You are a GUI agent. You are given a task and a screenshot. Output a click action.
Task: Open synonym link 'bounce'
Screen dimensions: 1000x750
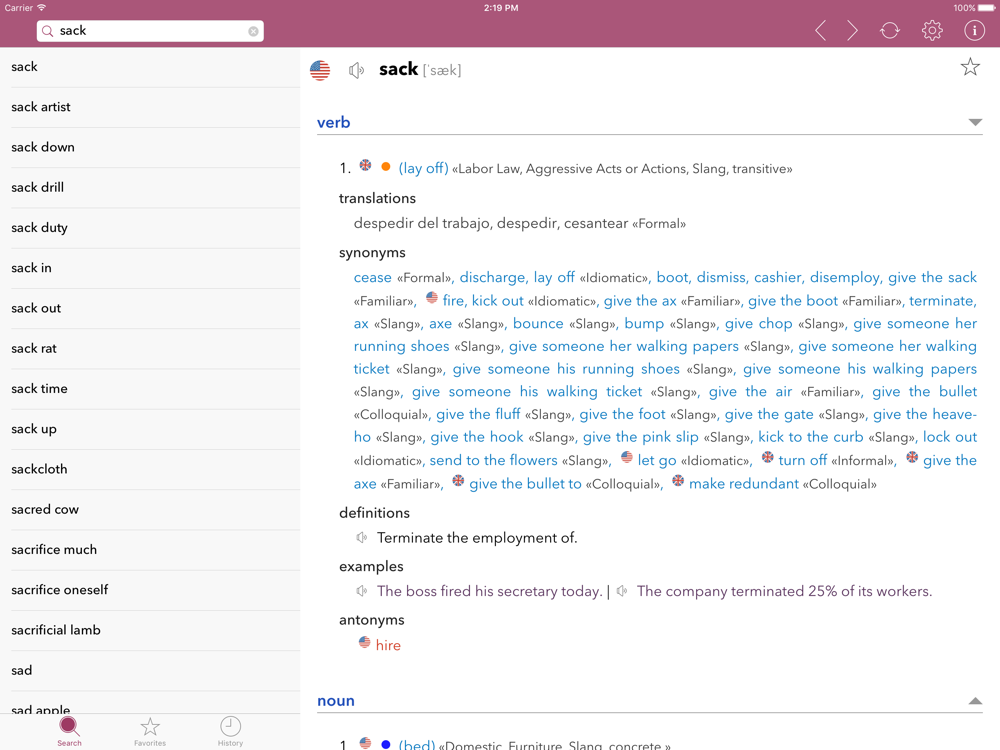(538, 323)
